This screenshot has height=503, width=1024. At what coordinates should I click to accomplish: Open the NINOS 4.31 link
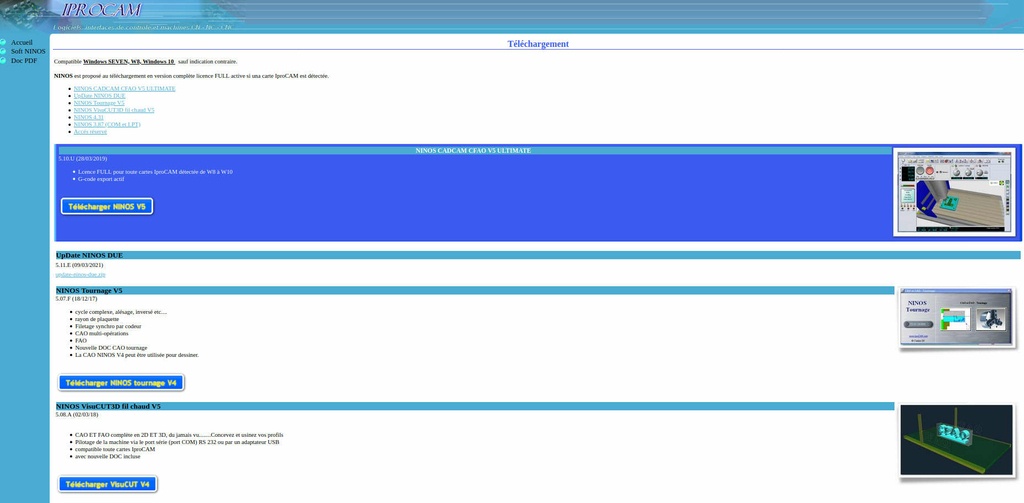pos(88,117)
